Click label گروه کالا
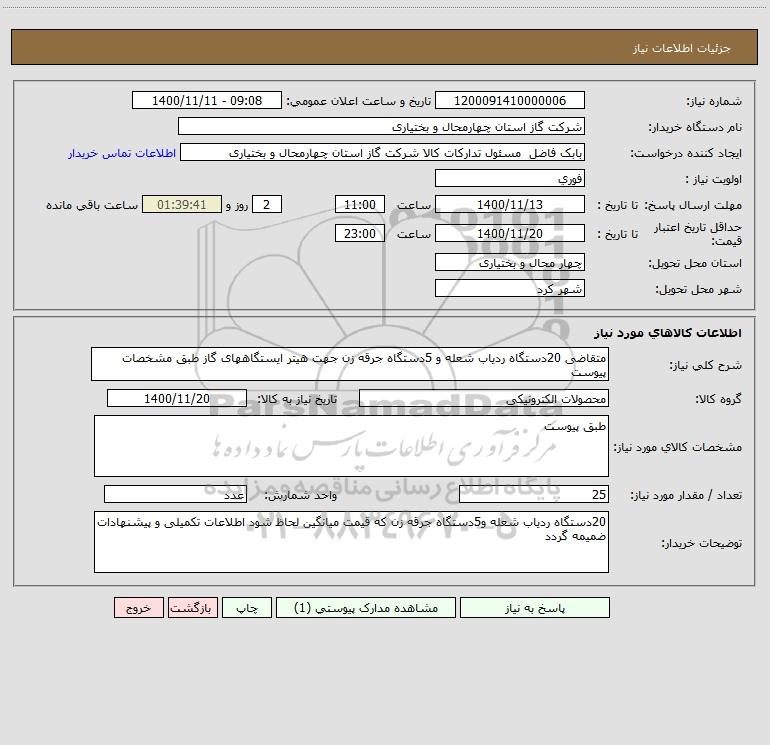Image resolution: width=770 pixels, height=745 pixels. (x=718, y=399)
